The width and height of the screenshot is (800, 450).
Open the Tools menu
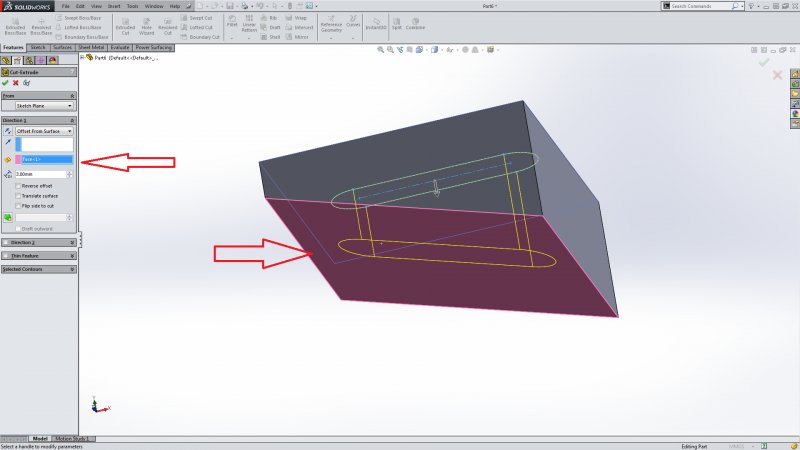[x=132, y=6]
